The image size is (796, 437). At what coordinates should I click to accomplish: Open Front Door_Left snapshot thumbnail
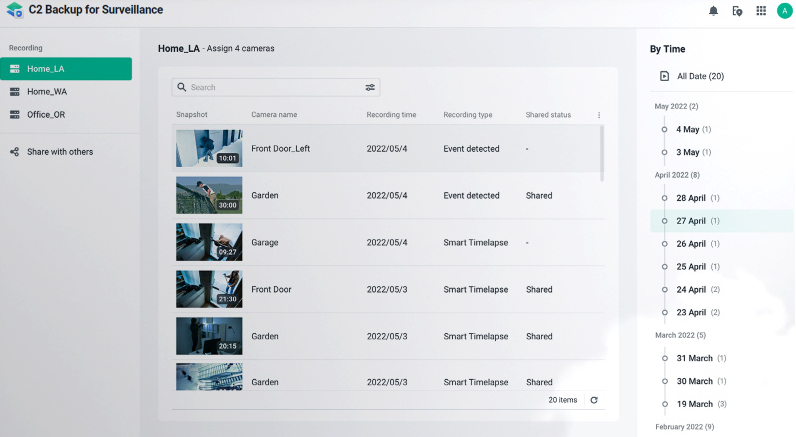pyautogui.click(x=209, y=148)
